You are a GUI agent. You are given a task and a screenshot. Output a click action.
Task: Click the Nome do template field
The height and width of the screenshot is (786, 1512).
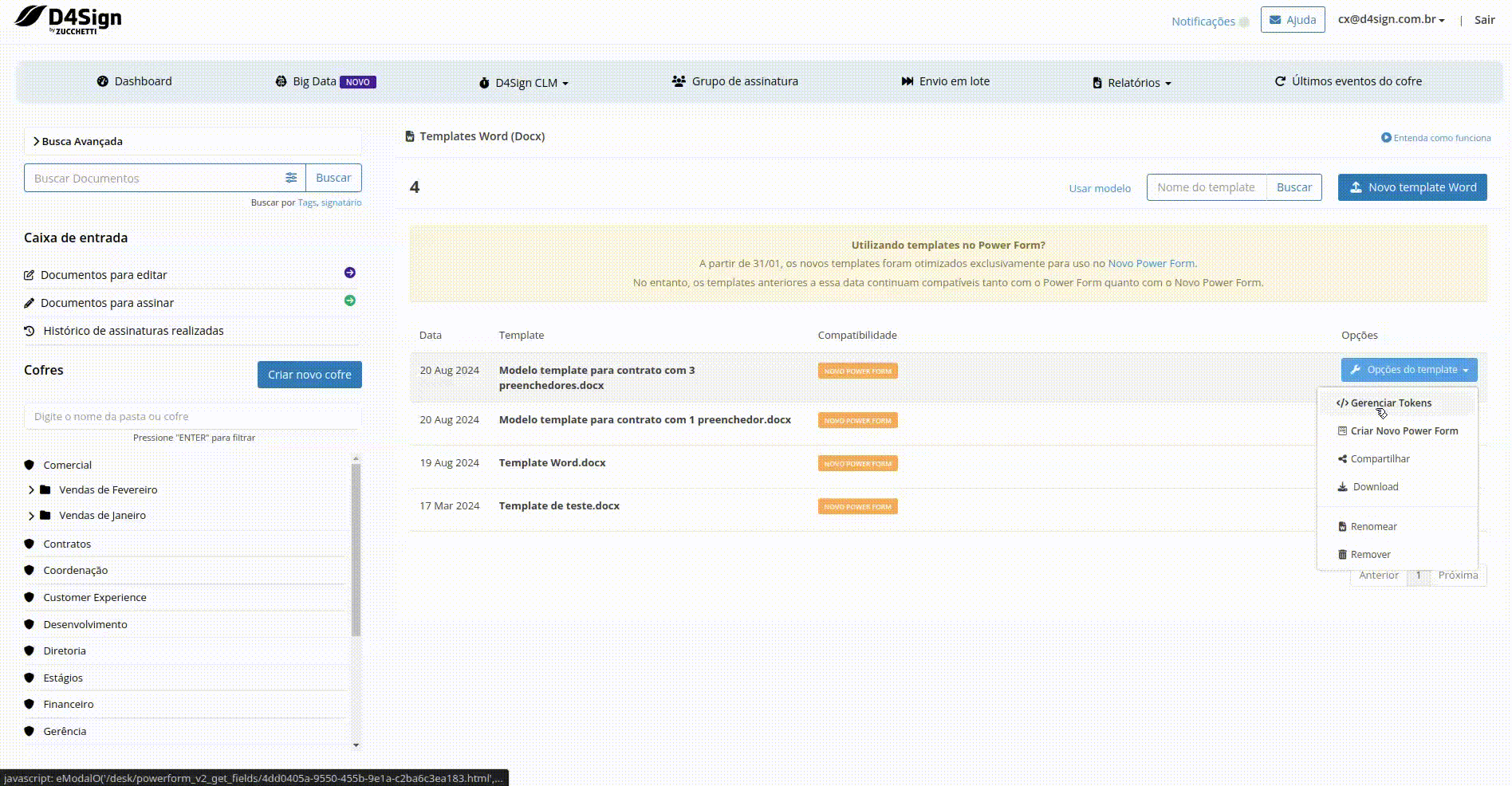click(1207, 187)
